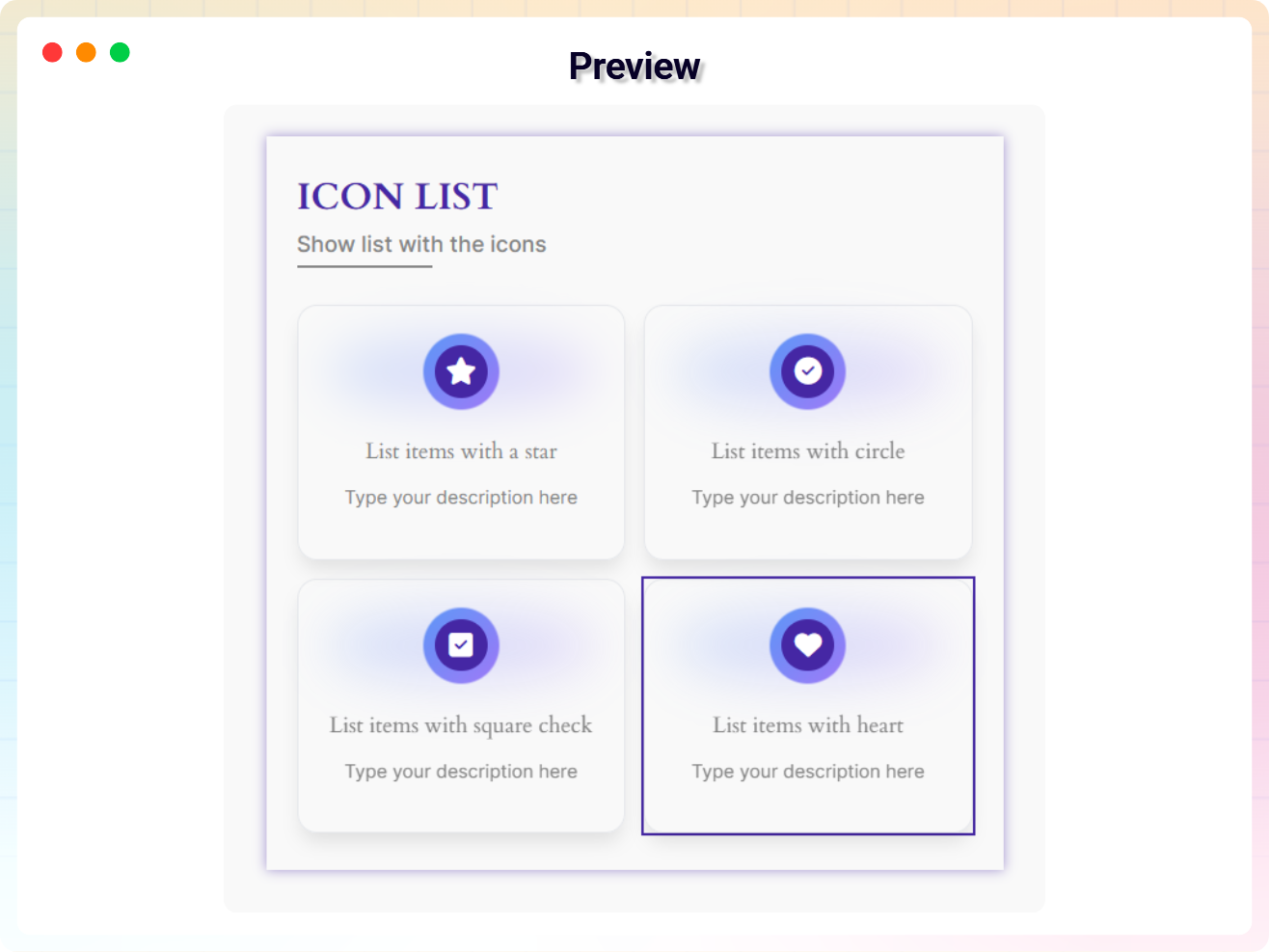Click the square check icon
The image size is (1270, 952).
click(x=461, y=645)
